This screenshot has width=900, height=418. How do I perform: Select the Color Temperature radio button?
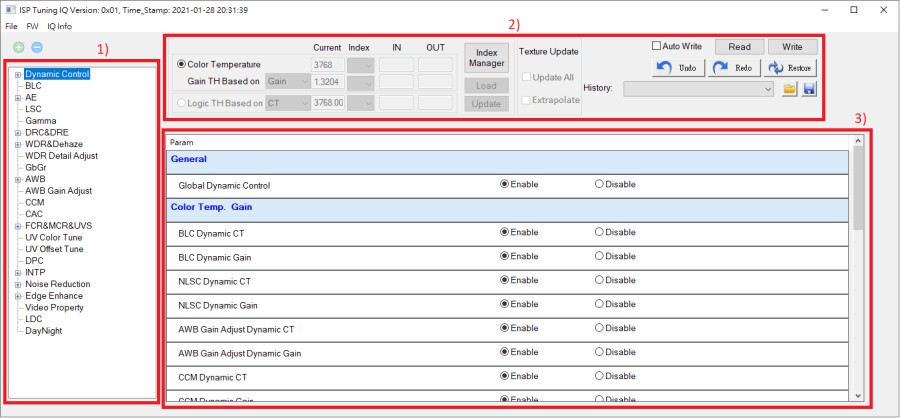(181, 64)
